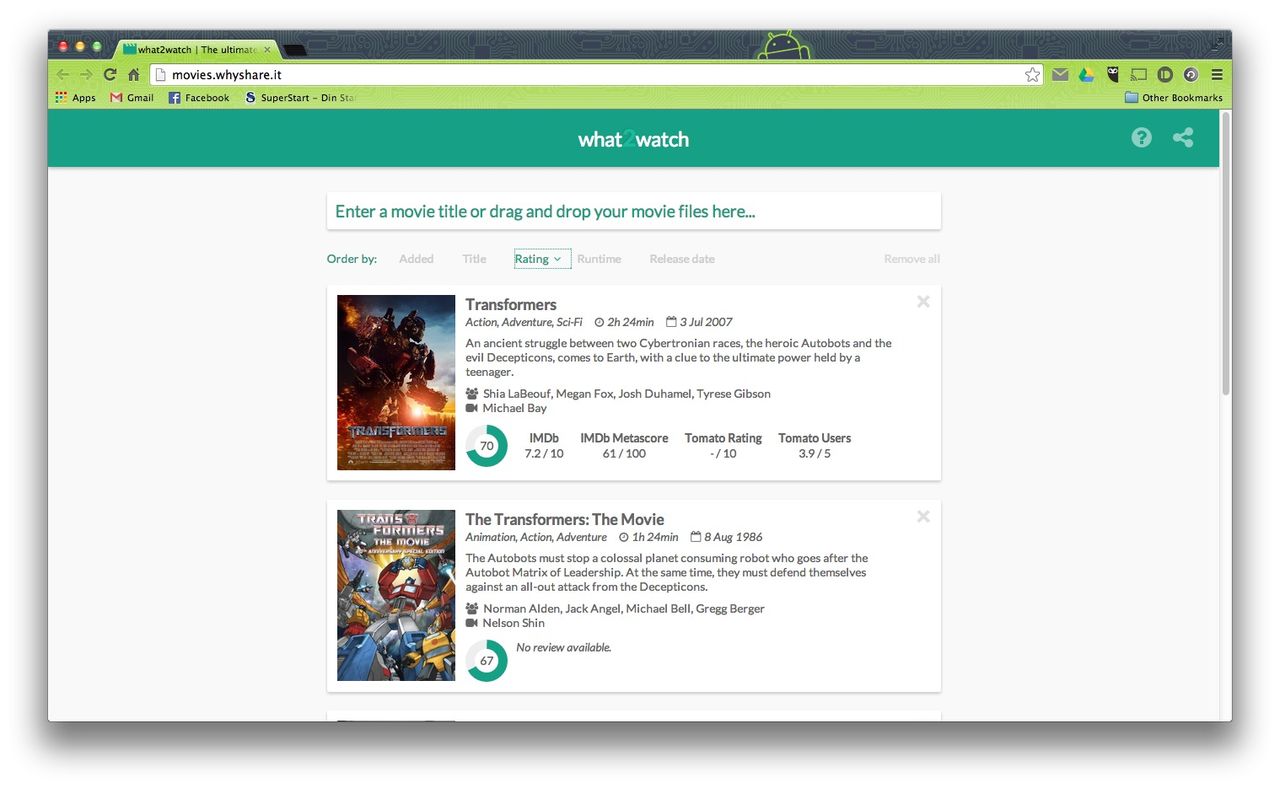Screen dimensions: 1280x788
Task: Close the what2watch tab
Action: 267,49
